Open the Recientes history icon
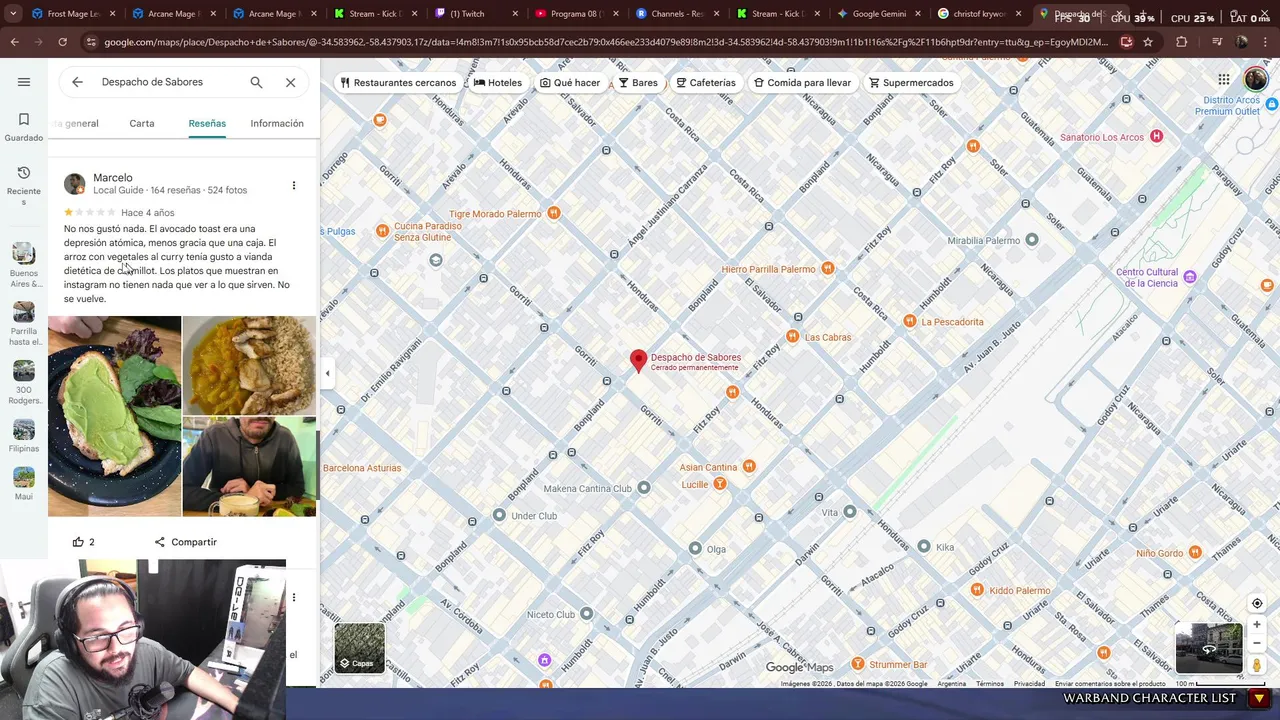Screen dimensions: 1280x720 coord(24,185)
